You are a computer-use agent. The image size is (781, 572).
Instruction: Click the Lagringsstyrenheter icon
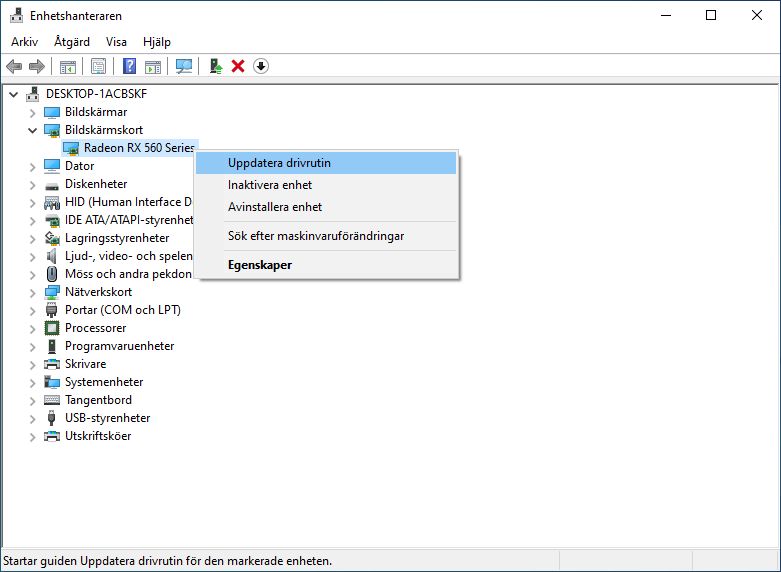[x=52, y=238]
